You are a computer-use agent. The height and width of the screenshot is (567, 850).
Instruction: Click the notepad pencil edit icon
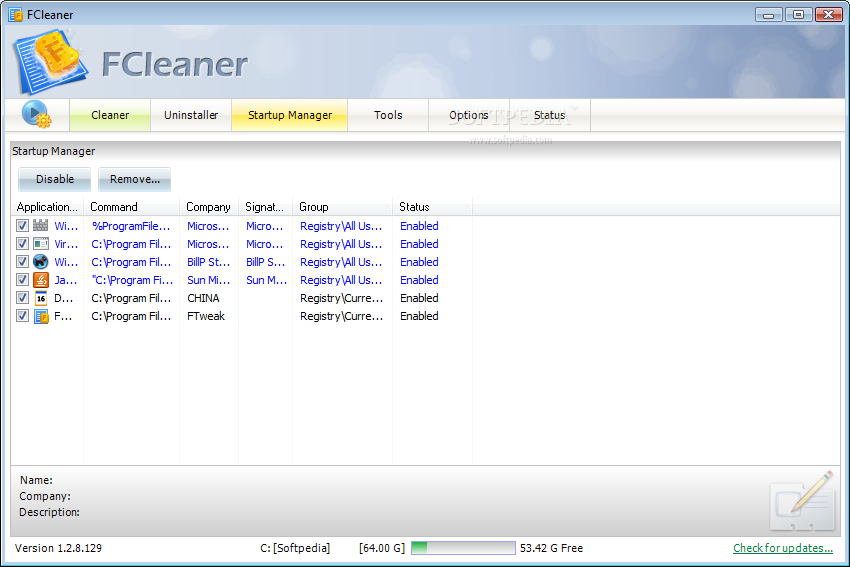click(x=802, y=501)
